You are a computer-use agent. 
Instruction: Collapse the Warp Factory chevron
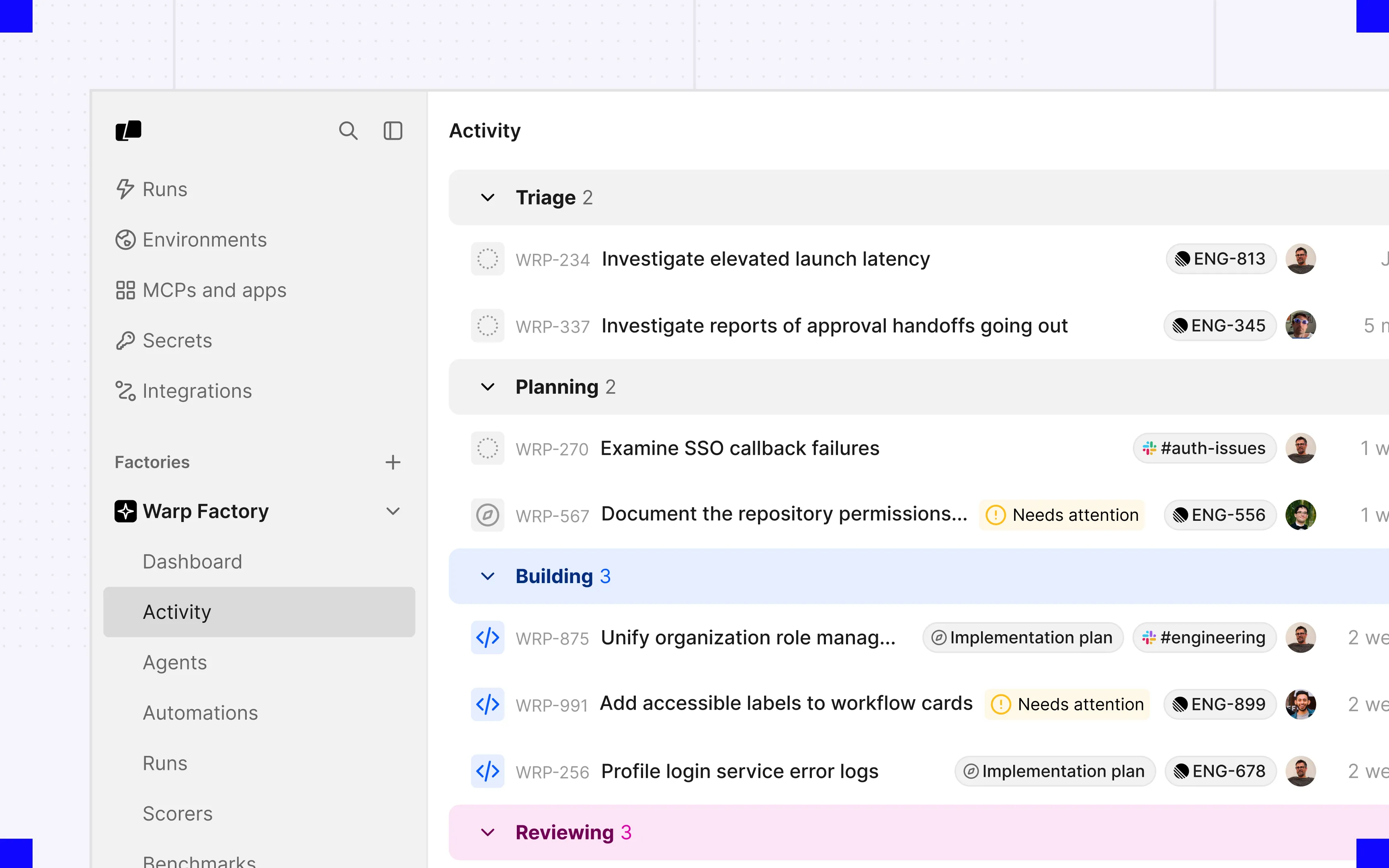click(393, 511)
